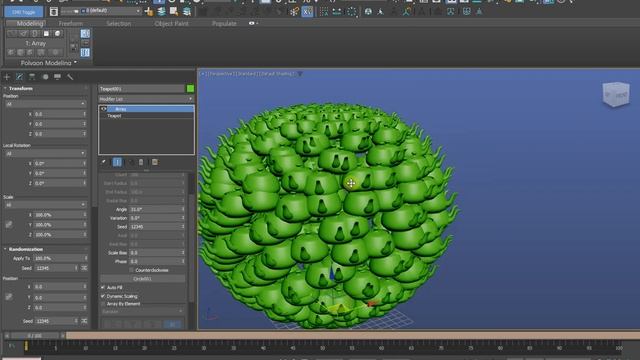Toggle the upper blue ribbon stack button

pyautogui.click(x=85, y=33)
